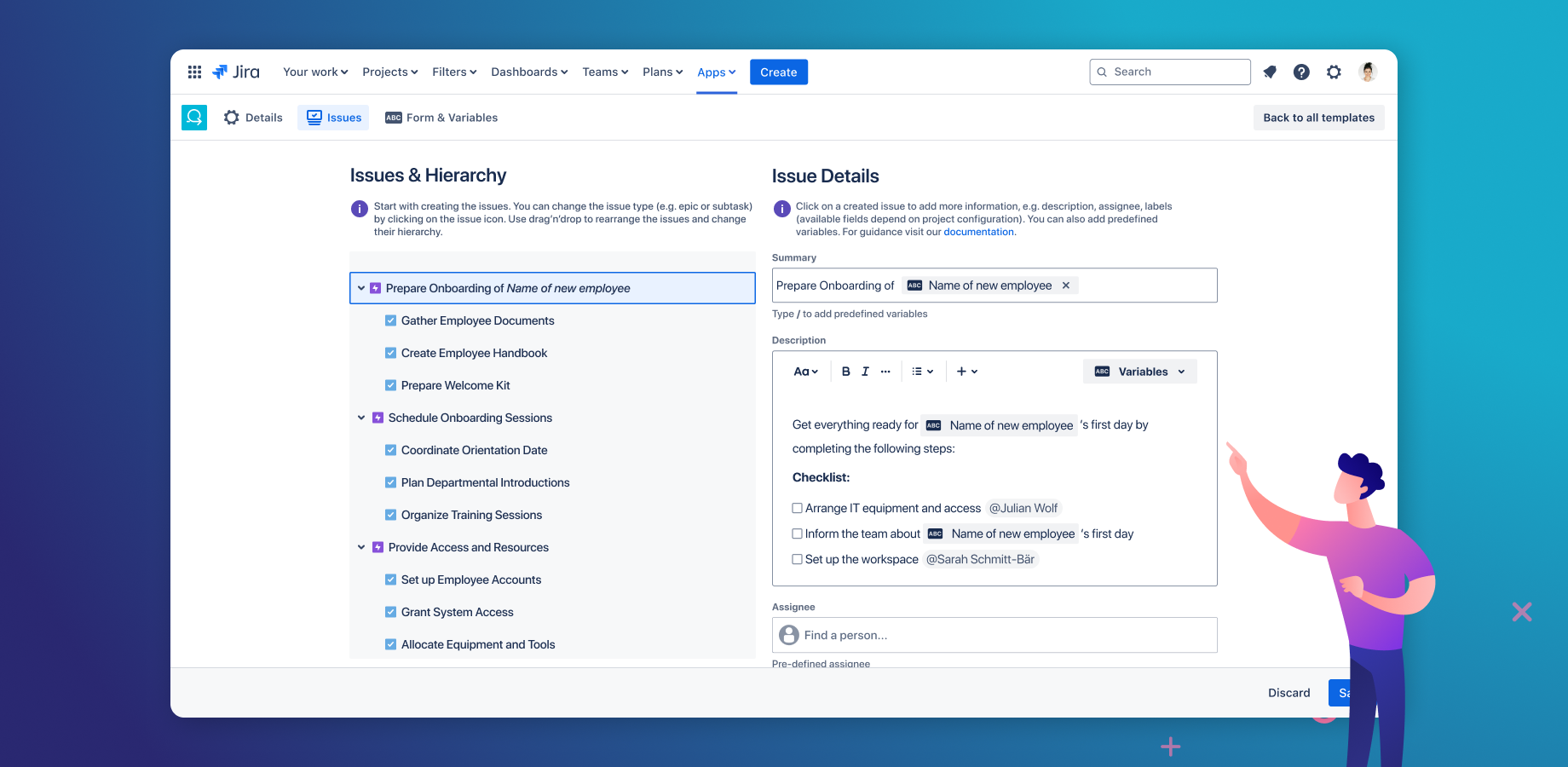Select the Grant System Access issue
This screenshot has width=1568, height=767.
(x=457, y=612)
